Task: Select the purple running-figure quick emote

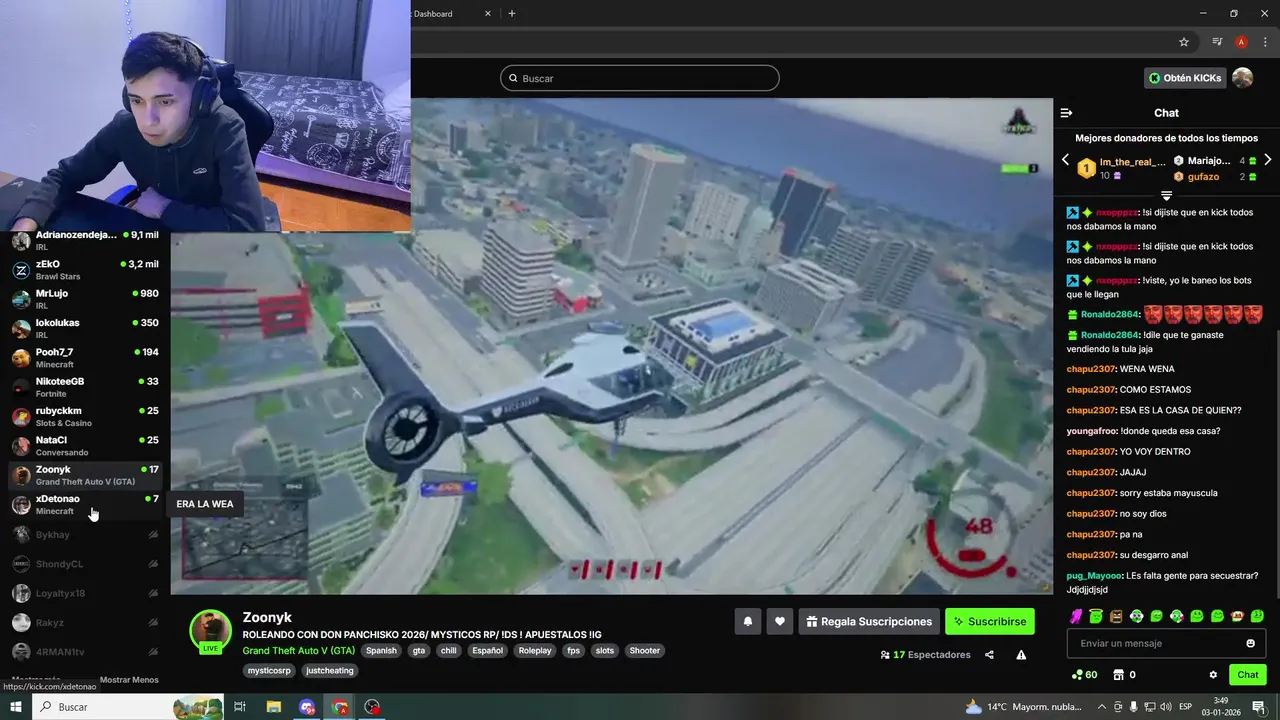Action: tap(1076, 616)
